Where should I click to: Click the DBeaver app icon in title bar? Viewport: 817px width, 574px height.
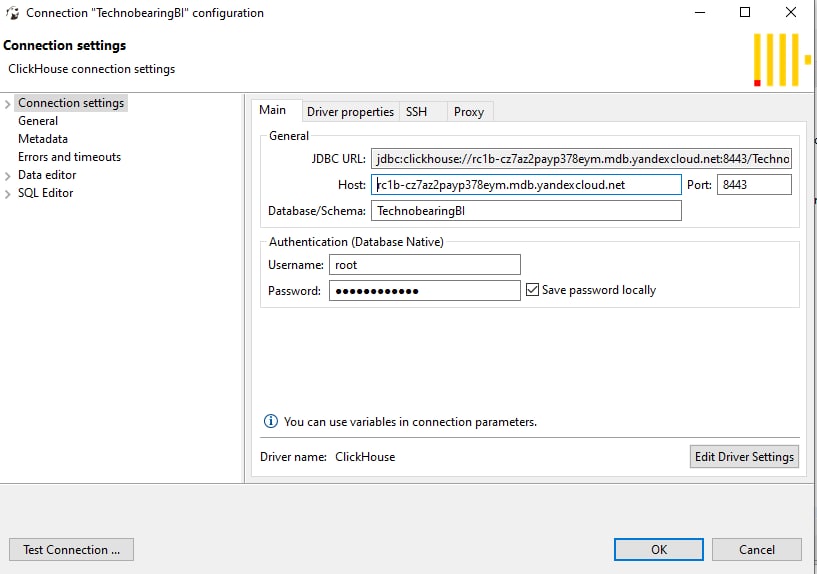(13, 13)
